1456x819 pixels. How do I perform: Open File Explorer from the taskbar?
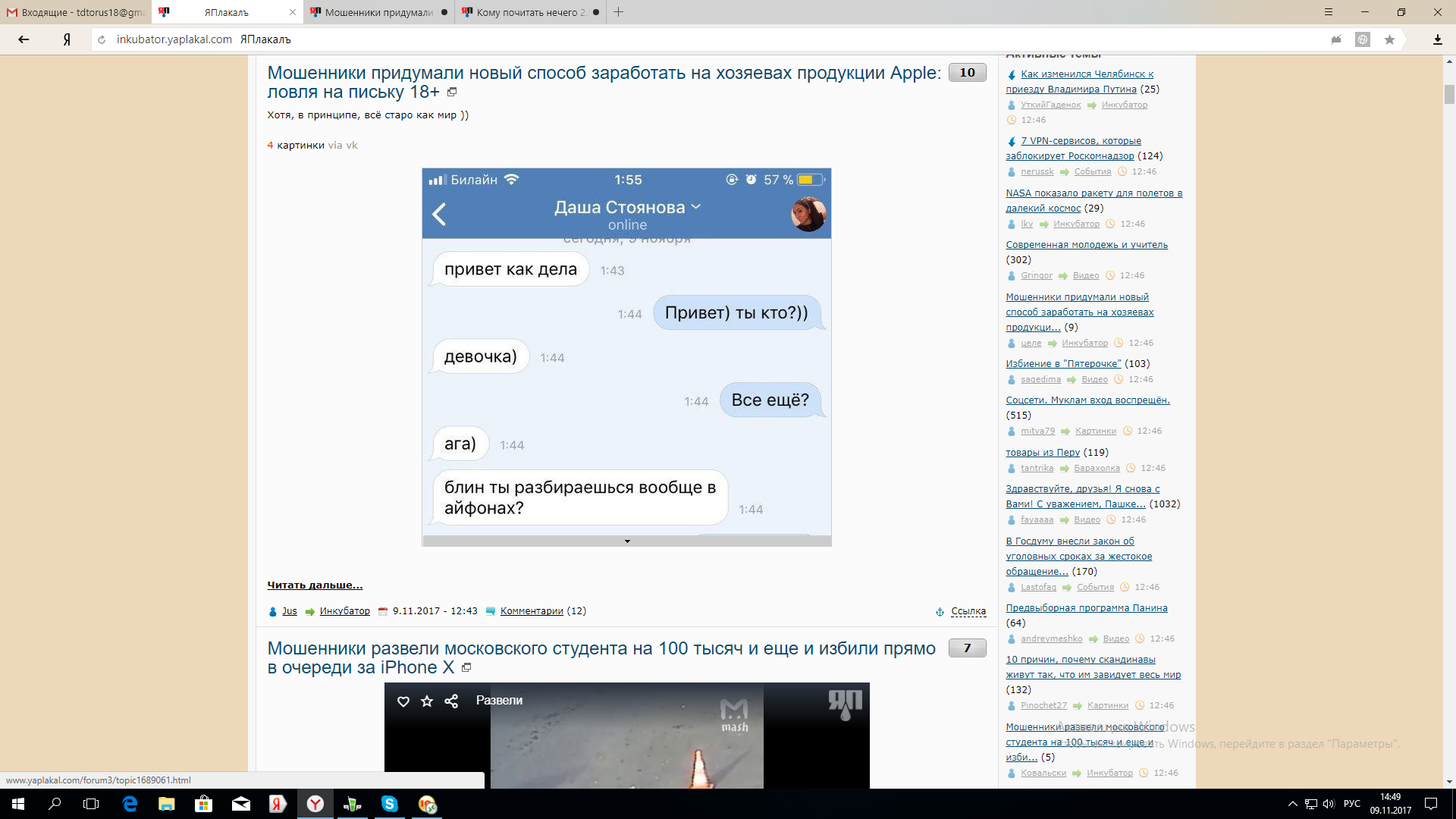167,804
